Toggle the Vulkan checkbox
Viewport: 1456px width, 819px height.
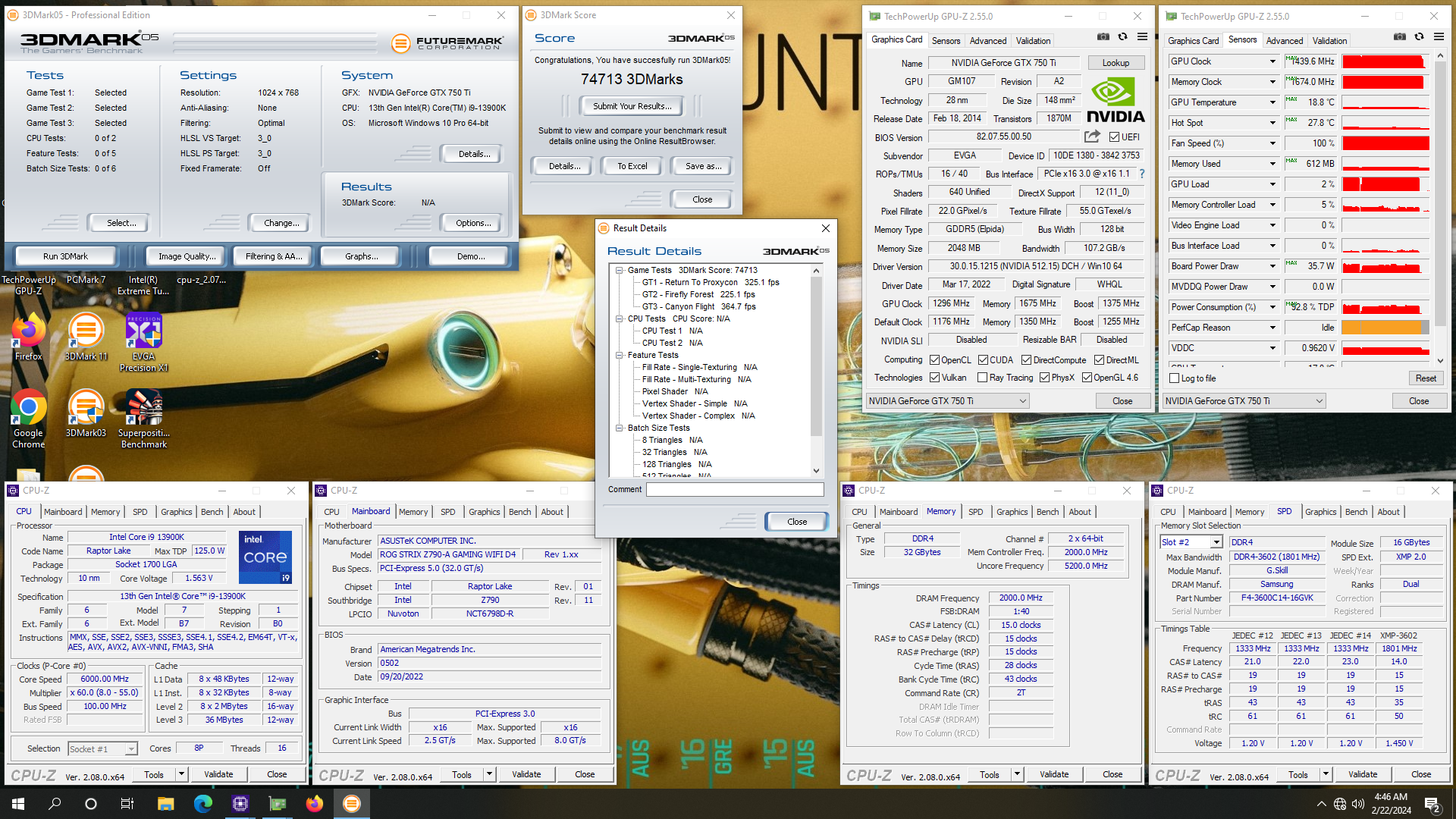(x=934, y=378)
